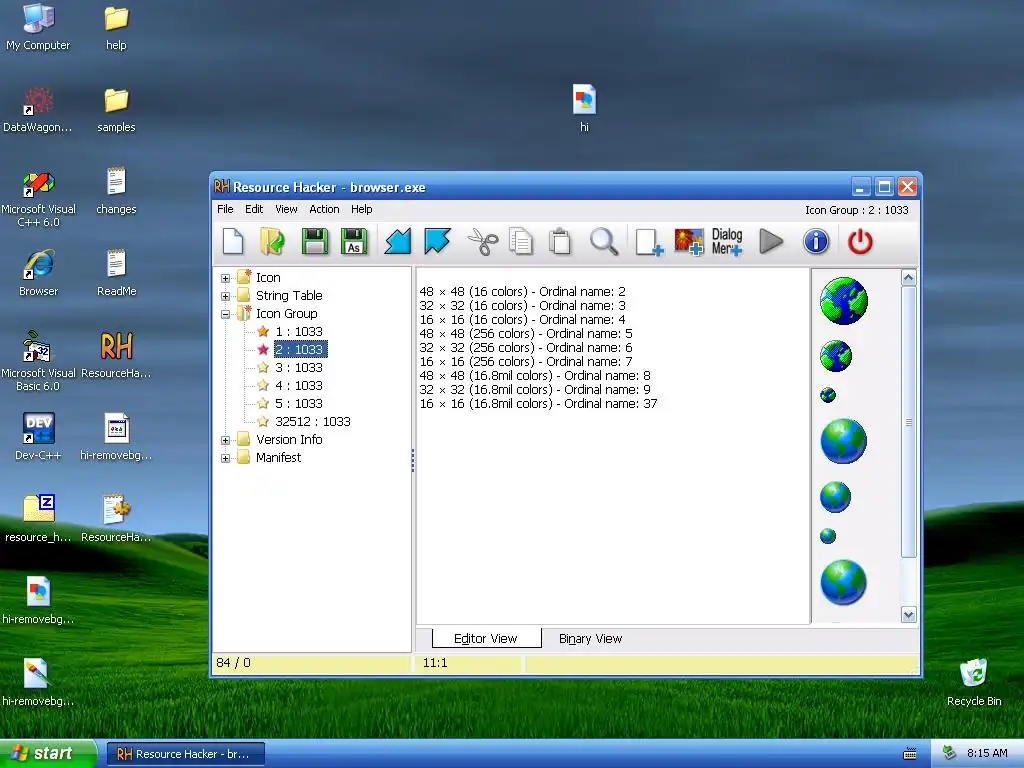Image resolution: width=1024 pixels, height=768 pixels.
Task: Click the 'hi' file on the desktop
Action: (x=584, y=108)
